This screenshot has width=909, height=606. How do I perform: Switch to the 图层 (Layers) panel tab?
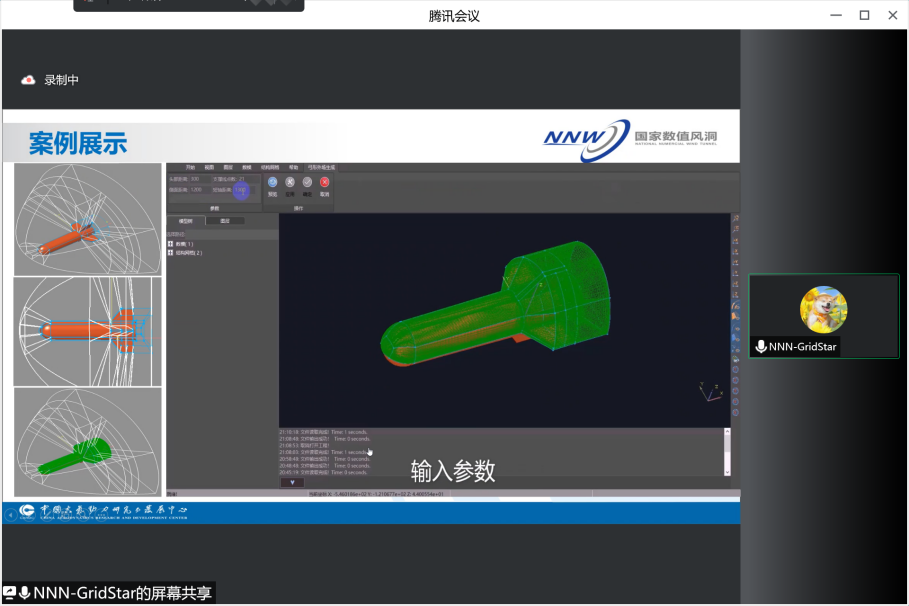click(x=225, y=221)
